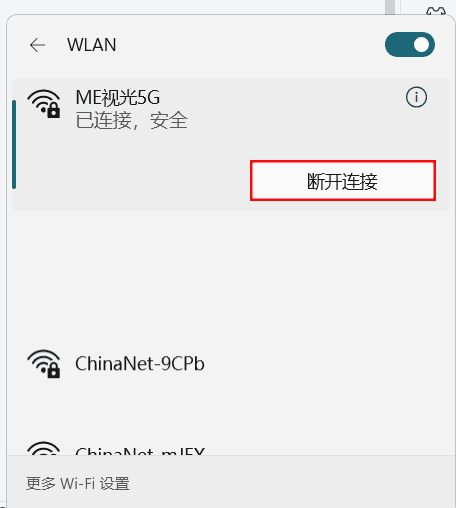456x508 pixels.
Task: Click the scrollbar thumb above the panel
Action: pos(390,7)
